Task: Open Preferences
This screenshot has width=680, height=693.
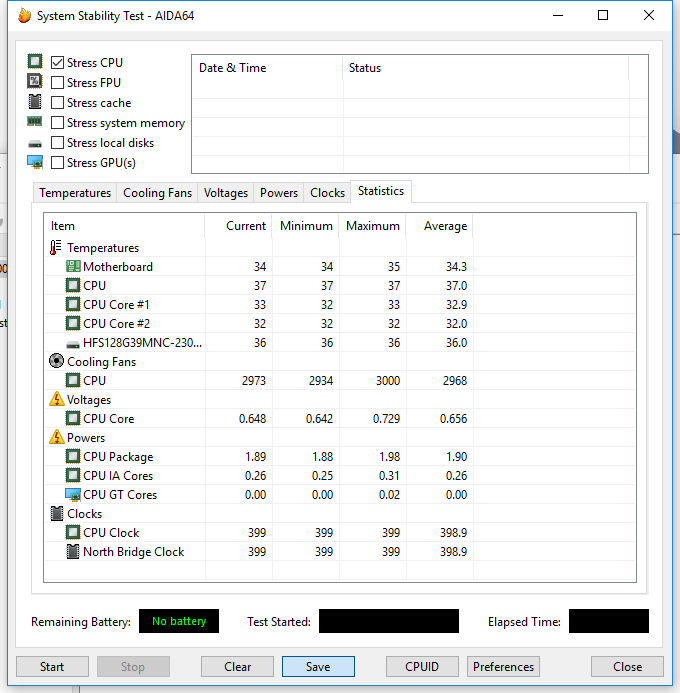Action: pos(503,666)
